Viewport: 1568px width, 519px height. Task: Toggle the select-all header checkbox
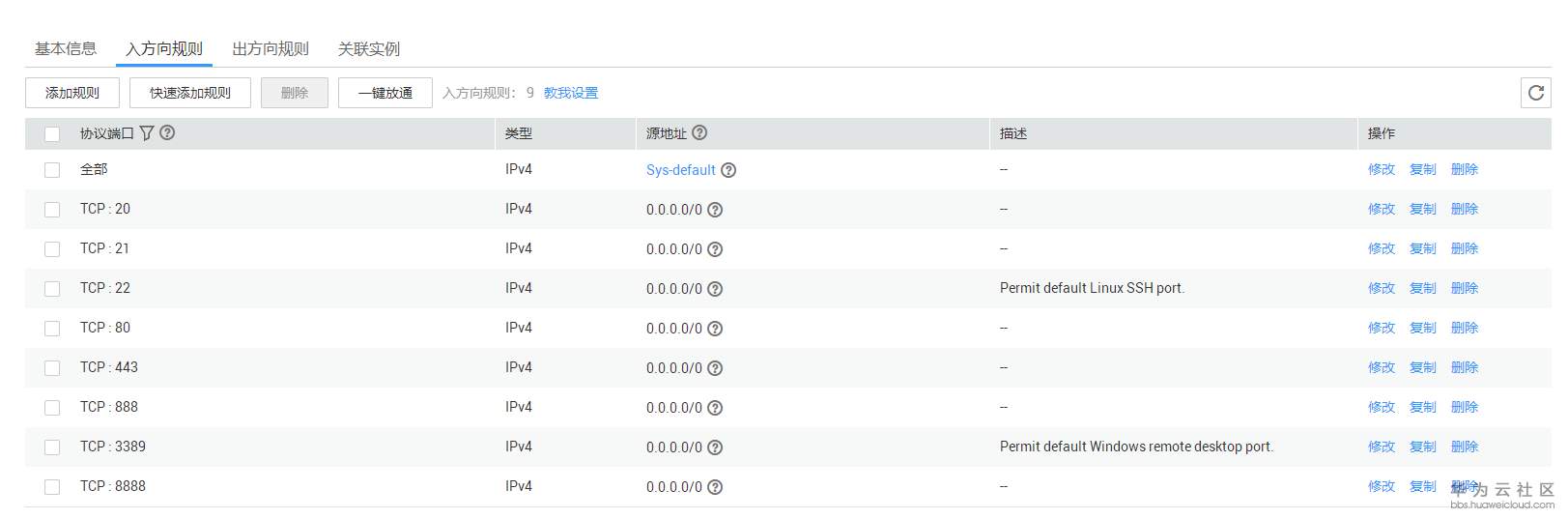click(52, 134)
